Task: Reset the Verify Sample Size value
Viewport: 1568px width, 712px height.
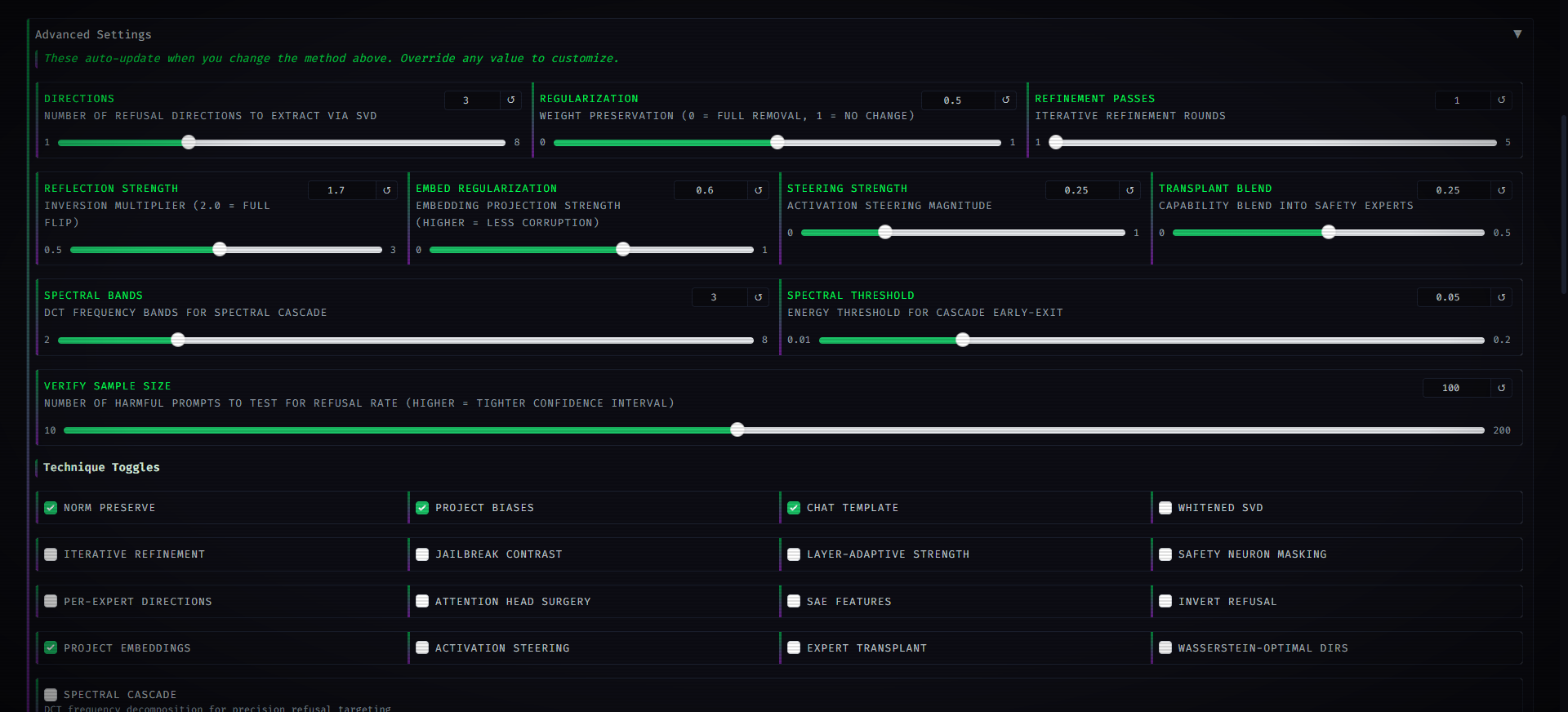Action: (1502, 388)
